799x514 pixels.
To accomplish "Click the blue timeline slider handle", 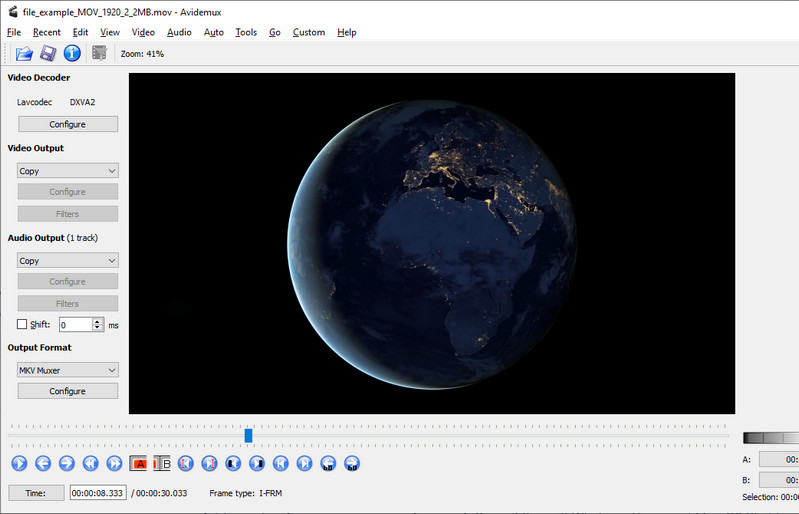I will tap(248, 435).
